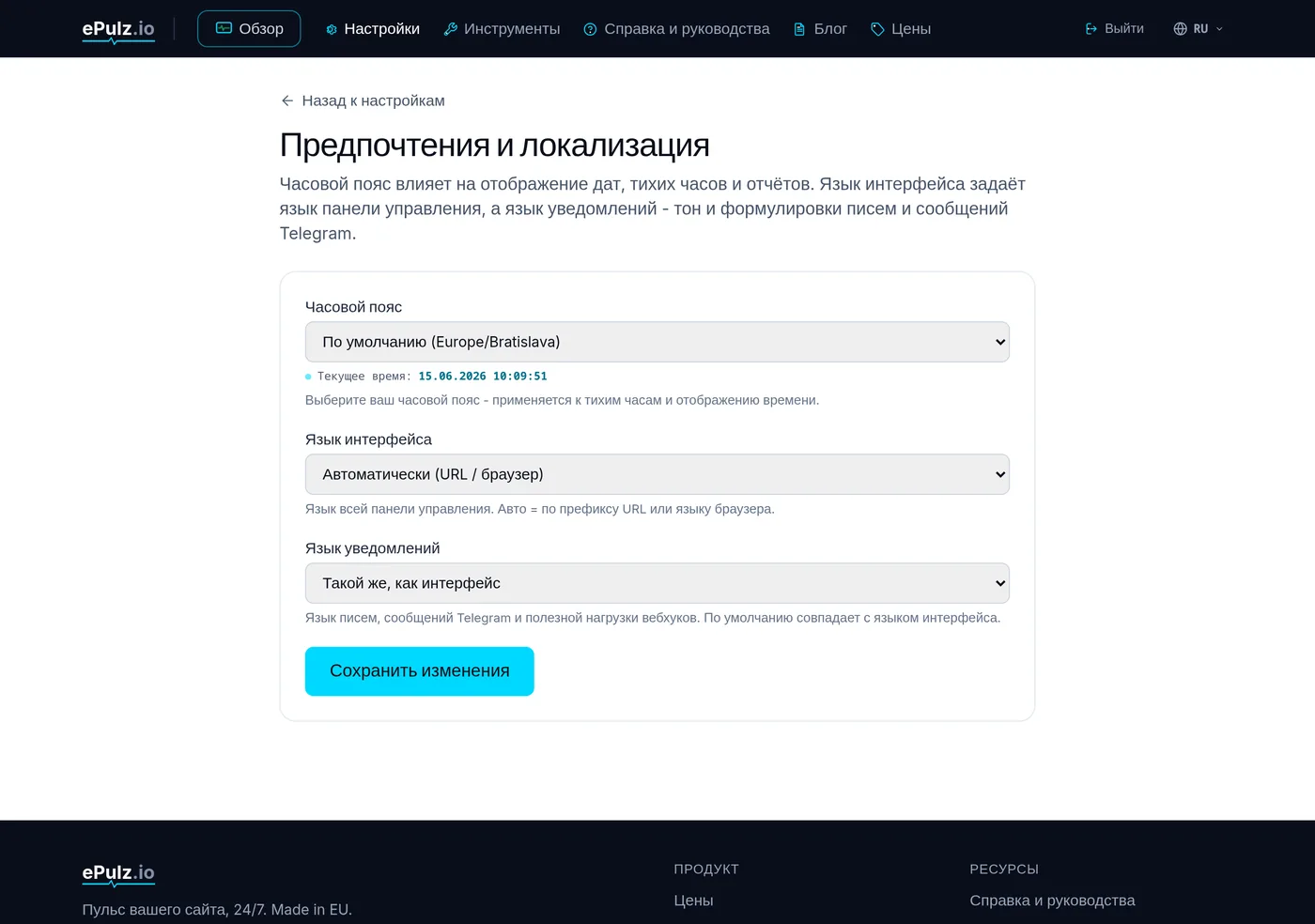The width and height of the screenshot is (1315, 924).
Task: Click footer tagline Пульс вашего сайта
Action: click(217, 910)
